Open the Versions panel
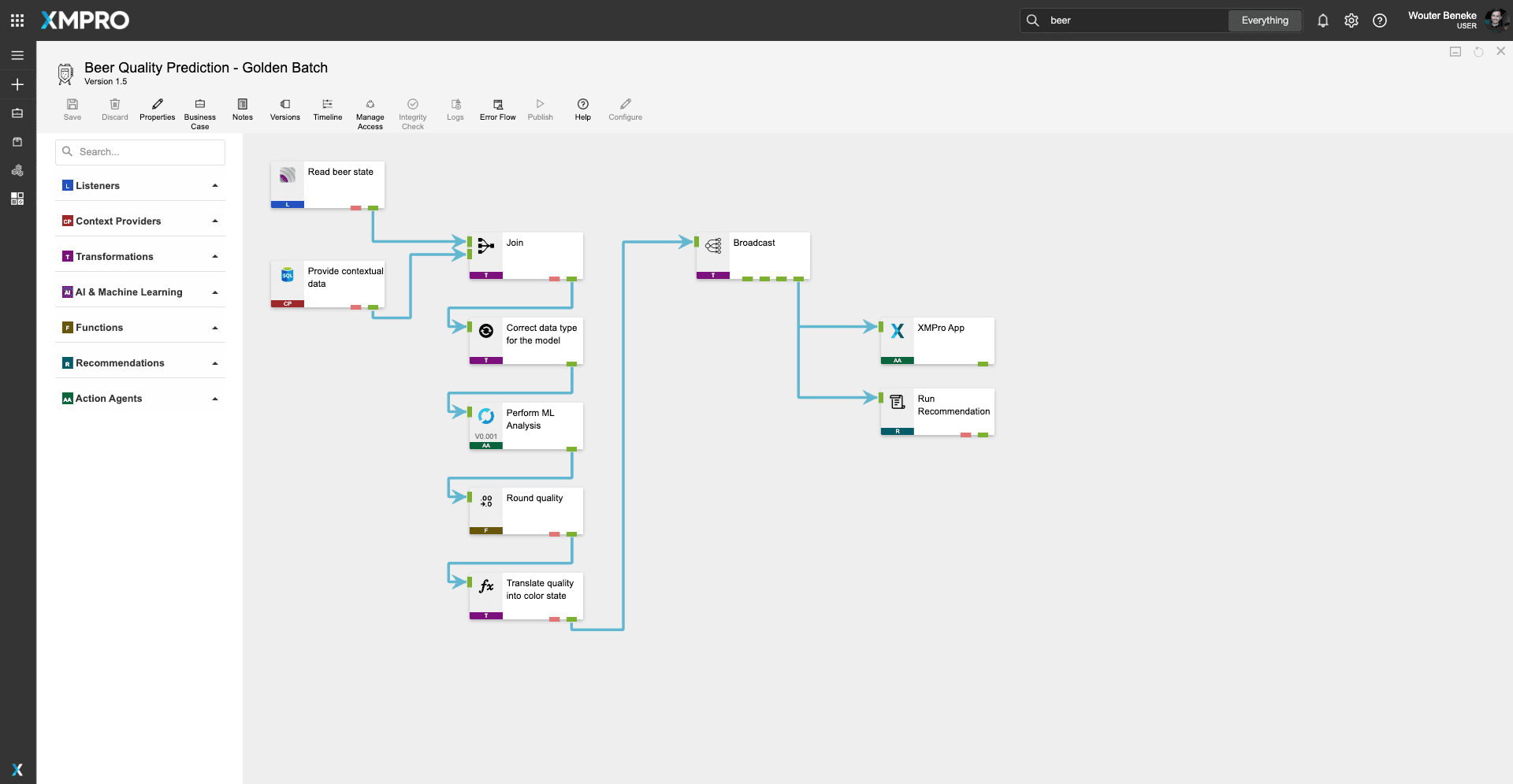 (x=284, y=109)
